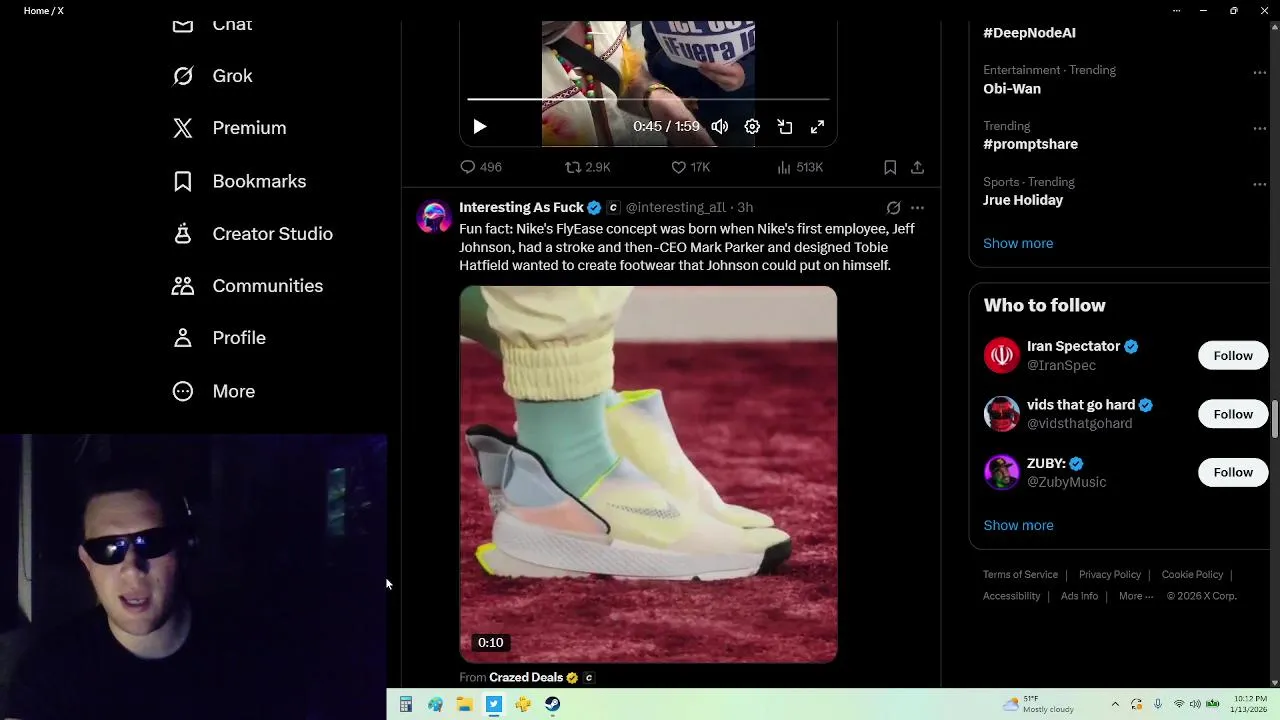Screen dimensions: 1280x720
Task: Switch to the Twitter taskbar app
Action: click(494, 704)
